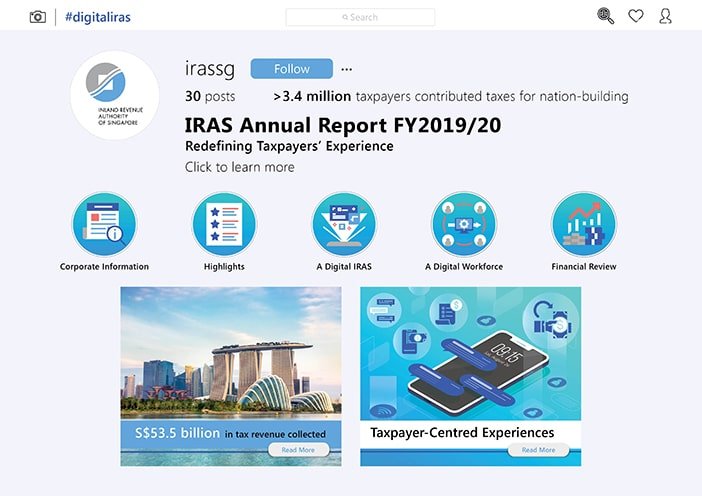Viewport: 702px width, 496px height.
Task: Expand the three-dots more options menu
Action: (347, 69)
